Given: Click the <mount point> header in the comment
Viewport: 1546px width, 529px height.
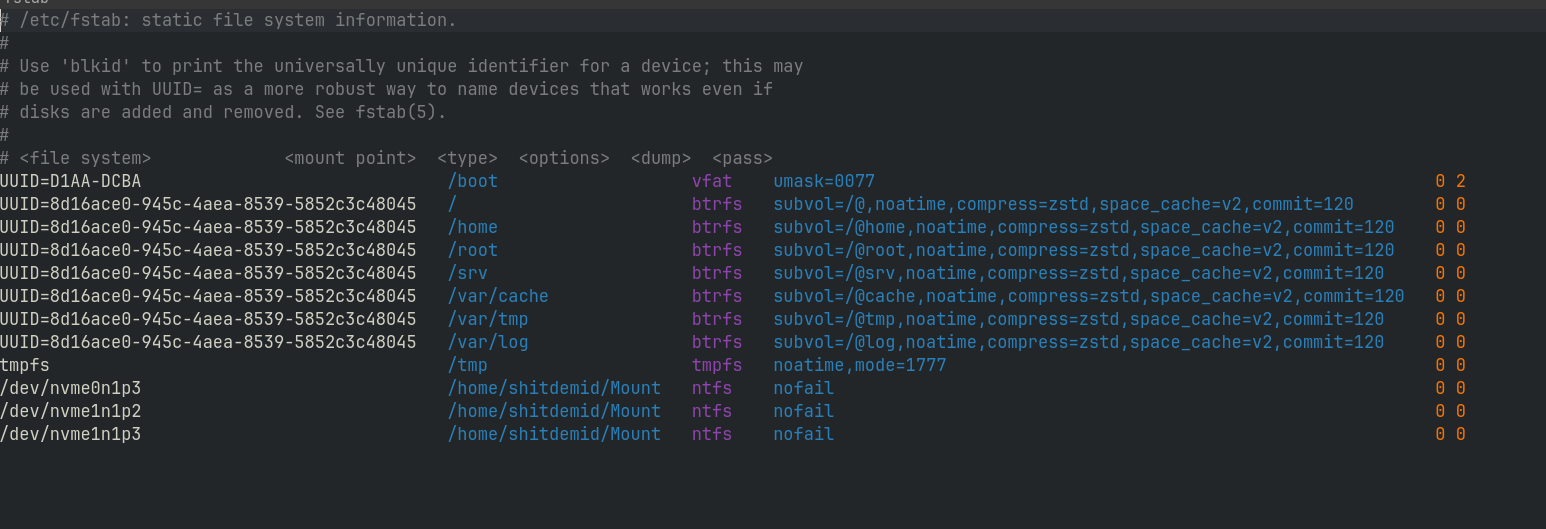Looking at the screenshot, I should point(350,158).
